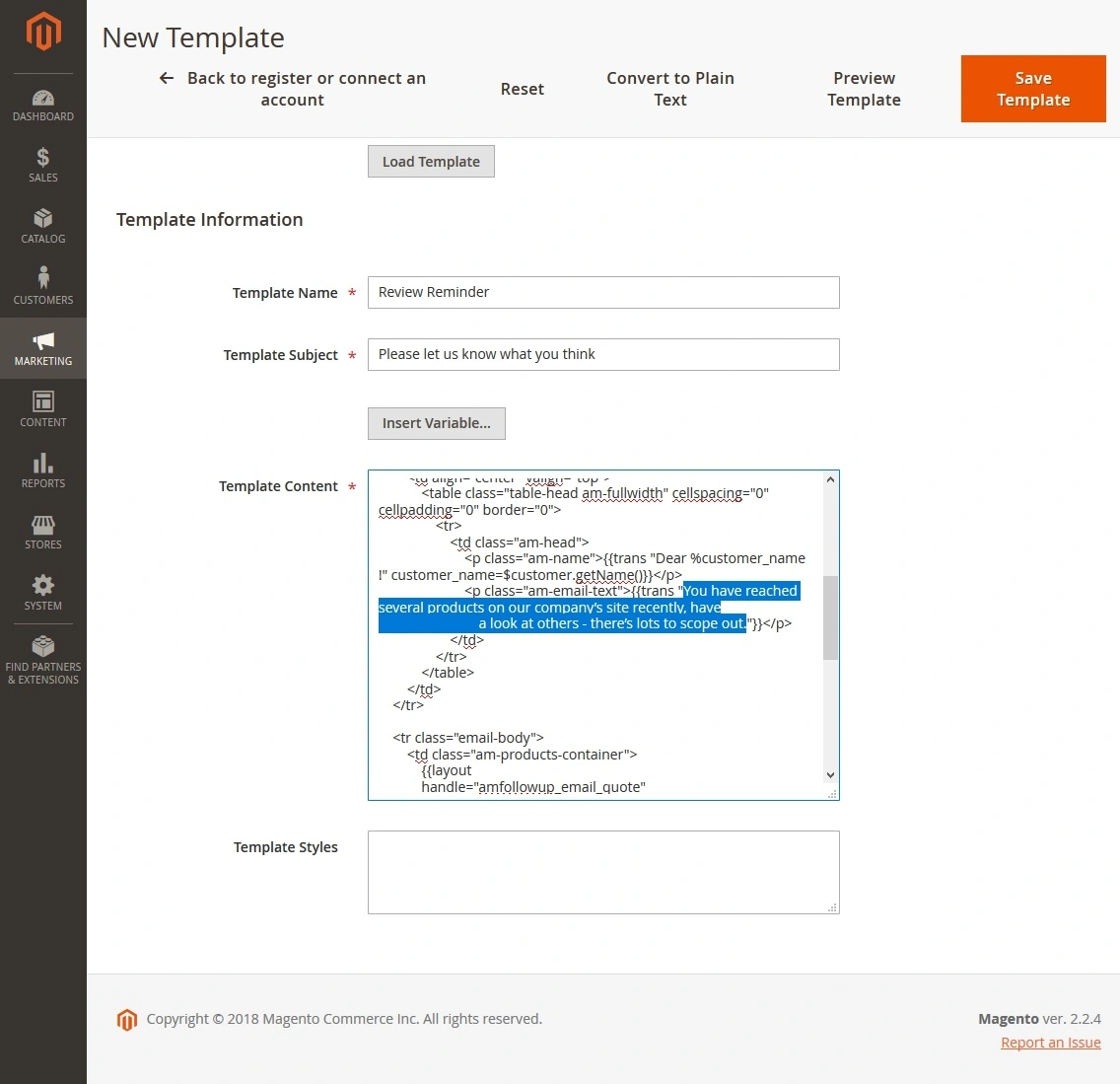Open the Insert Variable dialog

coord(436,423)
